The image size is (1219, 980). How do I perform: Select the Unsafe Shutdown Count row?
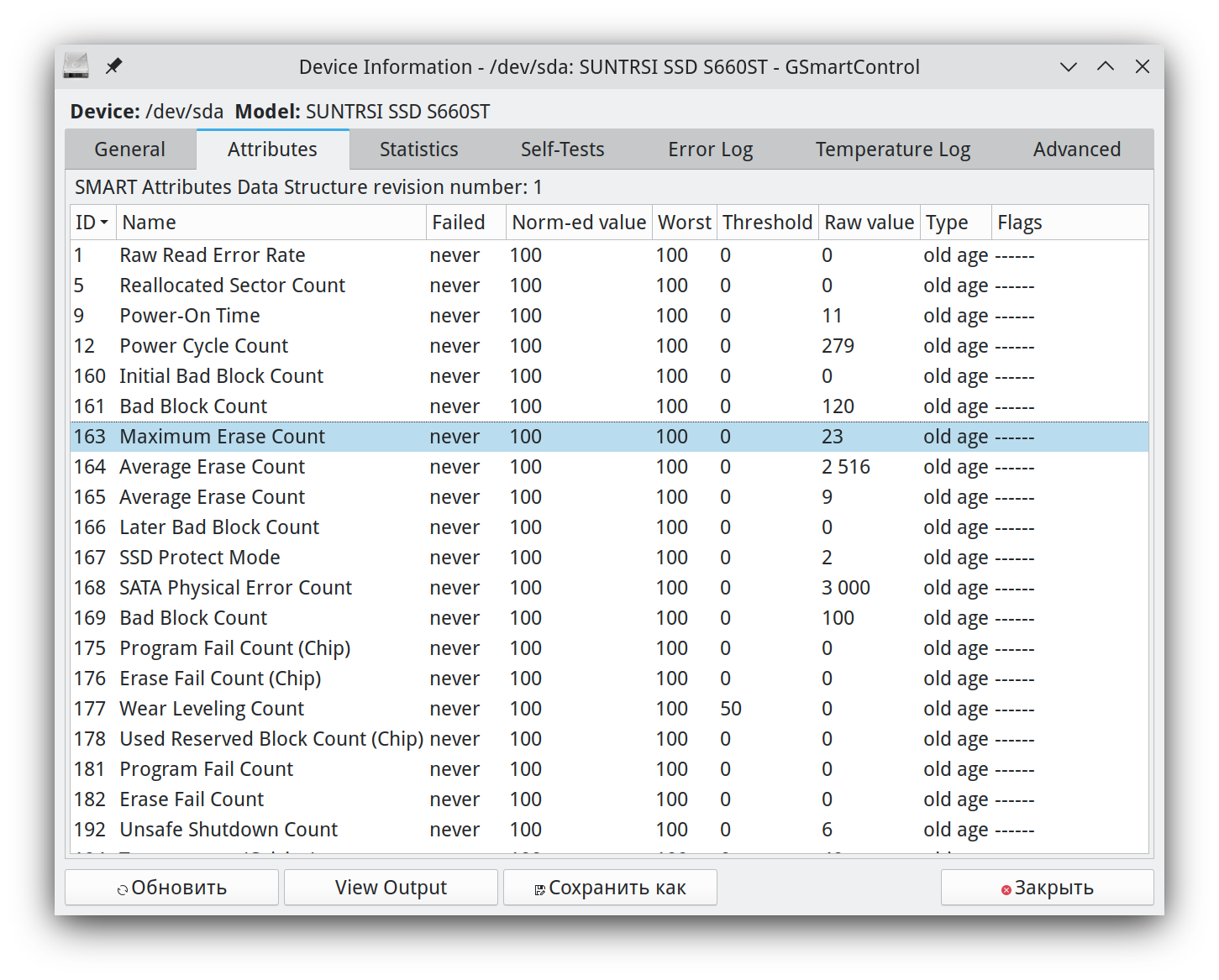tap(609, 830)
